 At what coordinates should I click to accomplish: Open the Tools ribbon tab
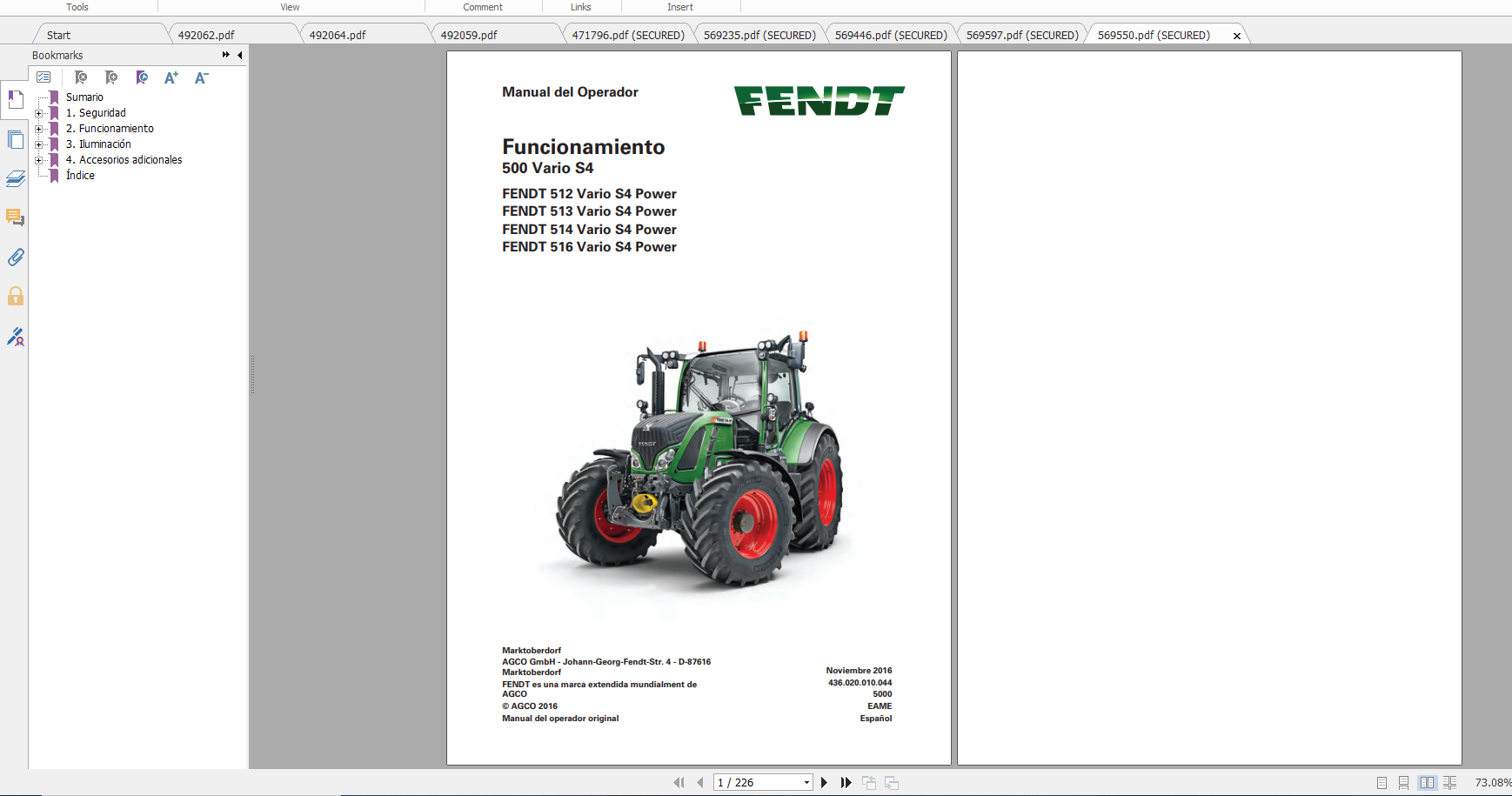77,7
